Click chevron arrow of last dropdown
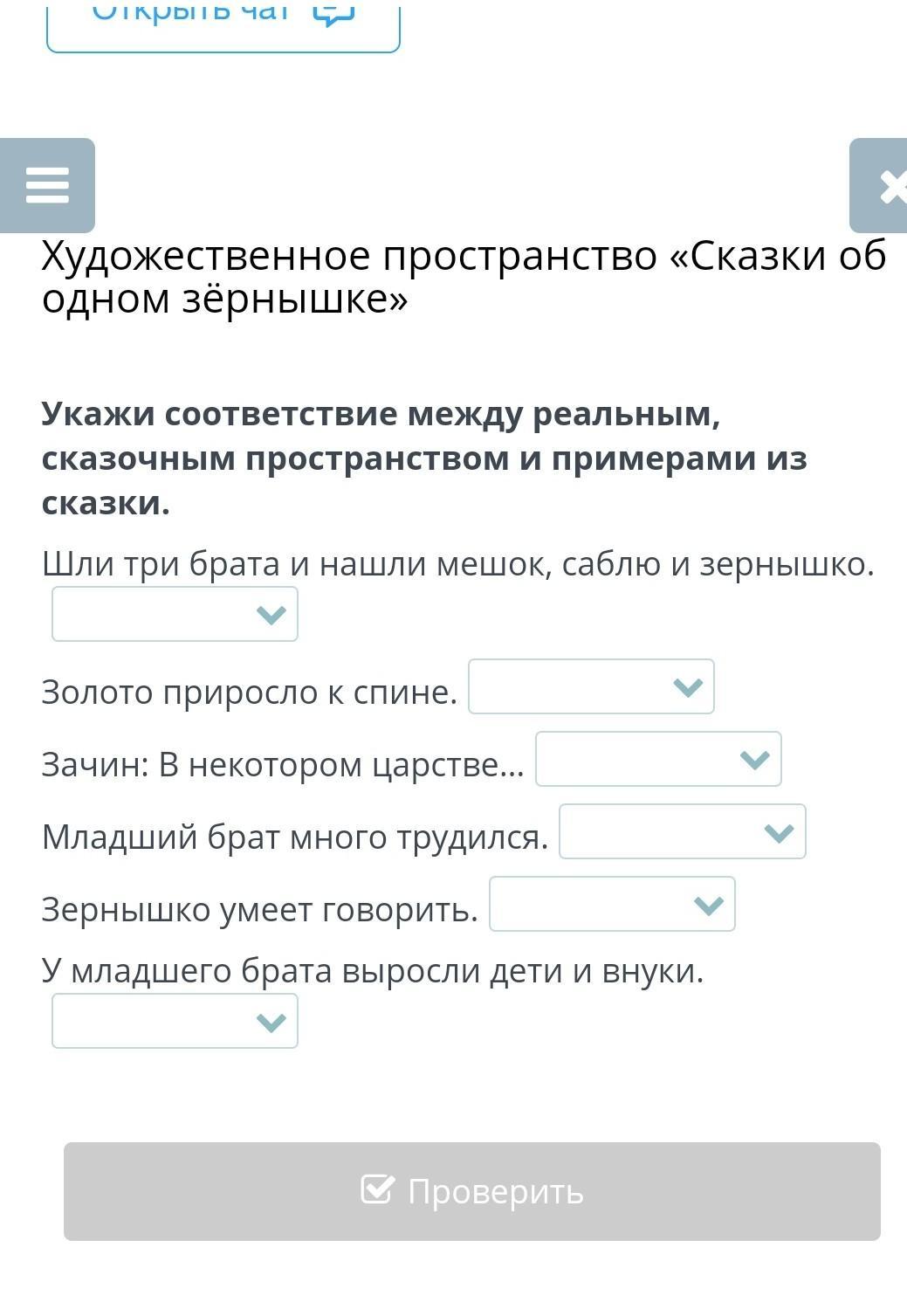Screen dimensions: 907x1316 (271, 1022)
